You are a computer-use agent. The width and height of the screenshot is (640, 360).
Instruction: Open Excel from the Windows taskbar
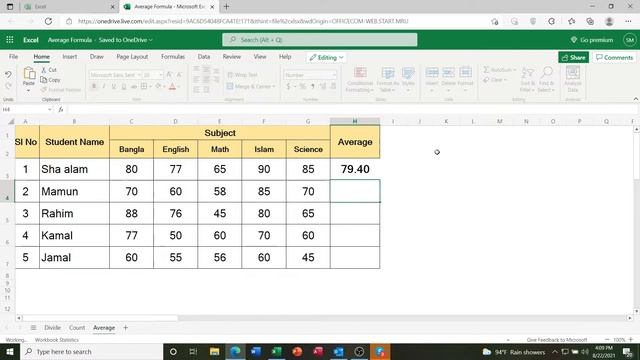(x=276, y=351)
